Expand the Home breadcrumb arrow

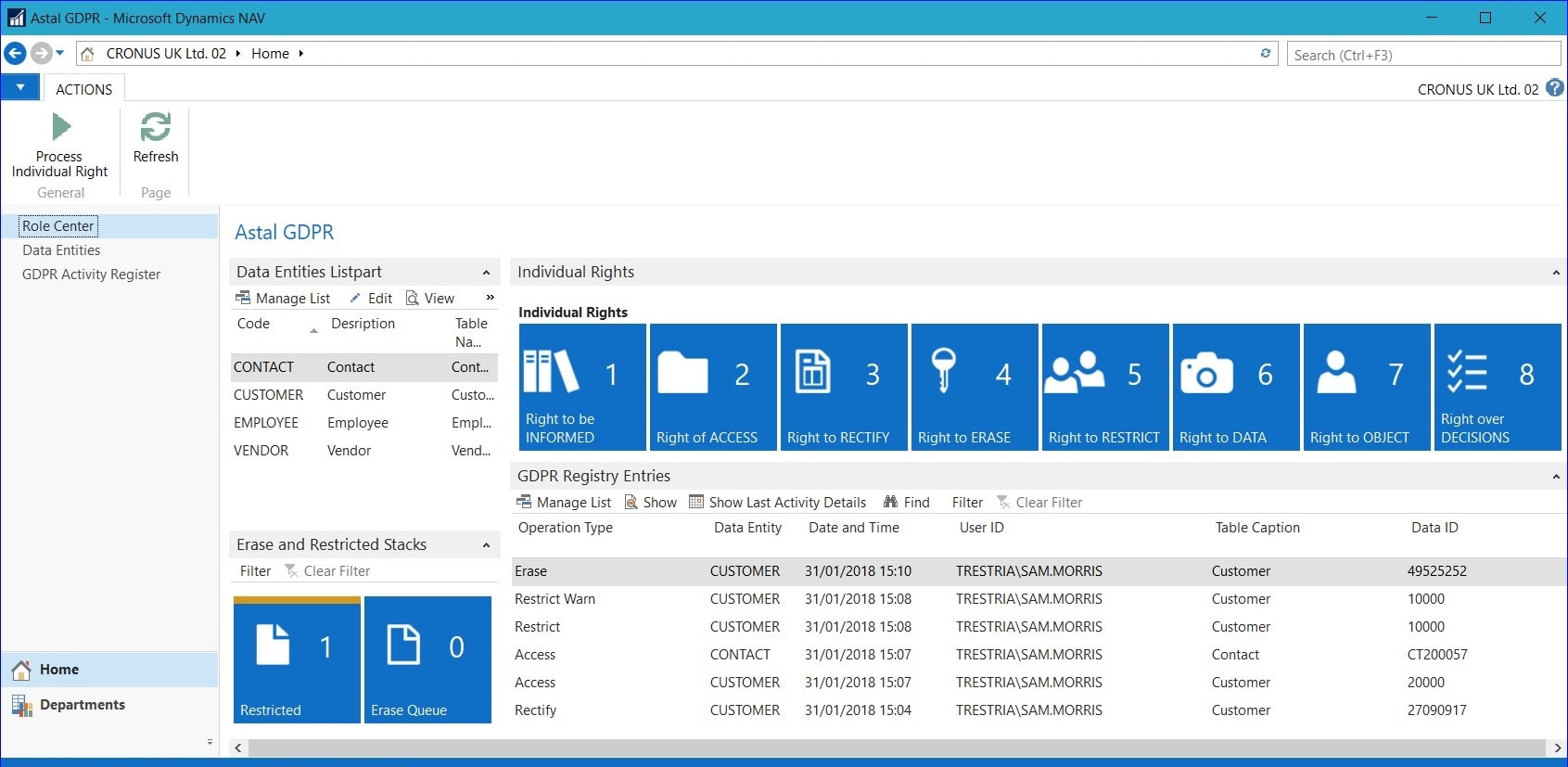pyautogui.click(x=300, y=53)
